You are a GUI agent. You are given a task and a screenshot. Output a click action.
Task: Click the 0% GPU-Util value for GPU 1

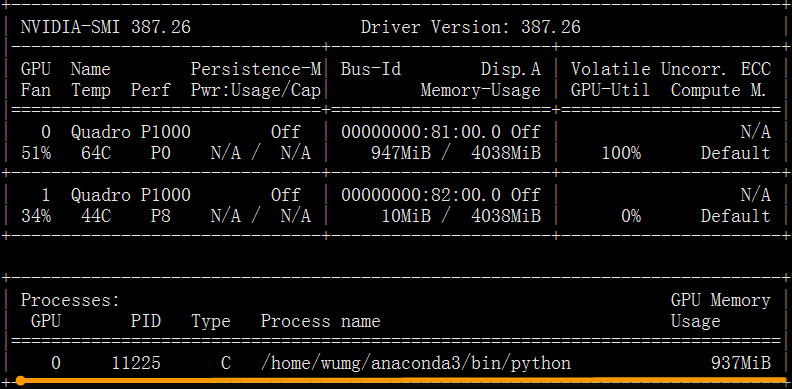631,216
